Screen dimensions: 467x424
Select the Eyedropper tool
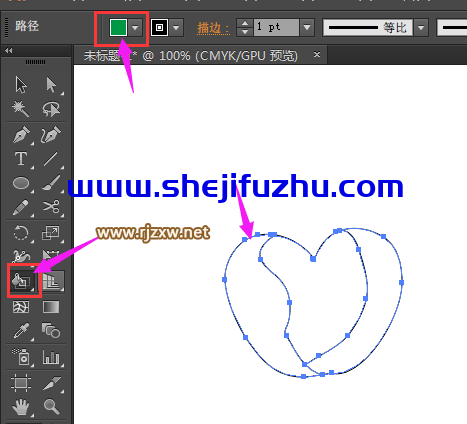21,331
